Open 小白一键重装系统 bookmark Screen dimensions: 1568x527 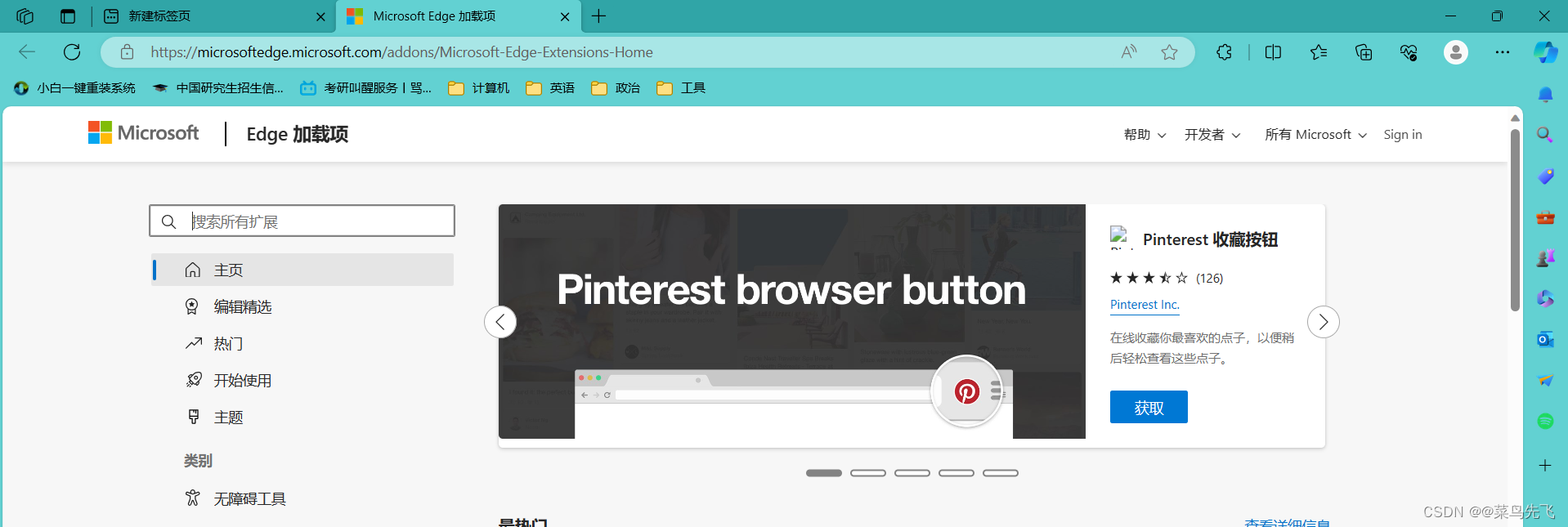(x=75, y=88)
